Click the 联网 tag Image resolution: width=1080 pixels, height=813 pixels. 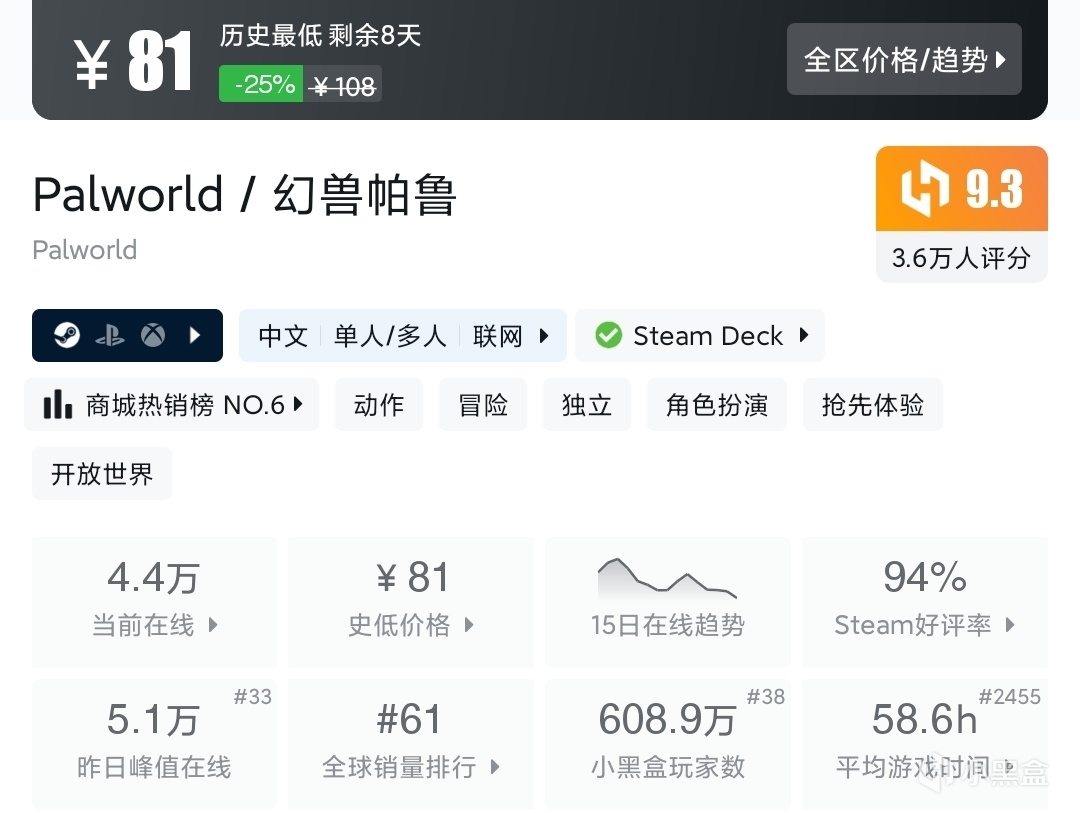coord(497,336)
